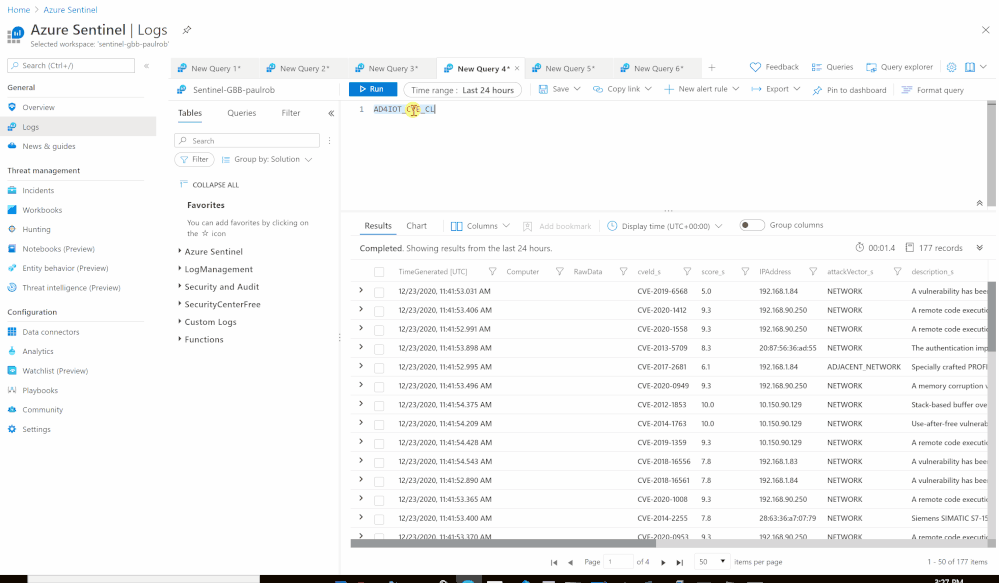Open the Columns dropdown
Image resolution: width=999 pixels, height=583 pixels.
tap(480, 226)
